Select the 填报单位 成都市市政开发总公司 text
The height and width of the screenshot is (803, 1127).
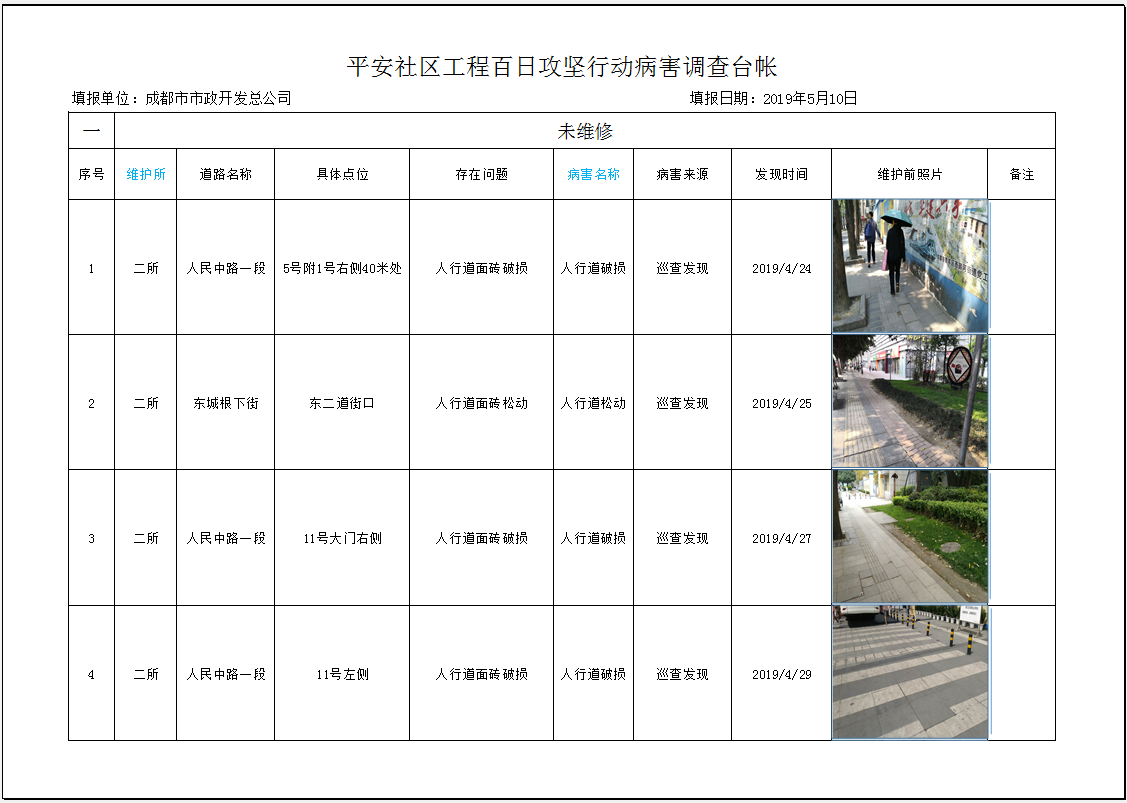point(181,98)
